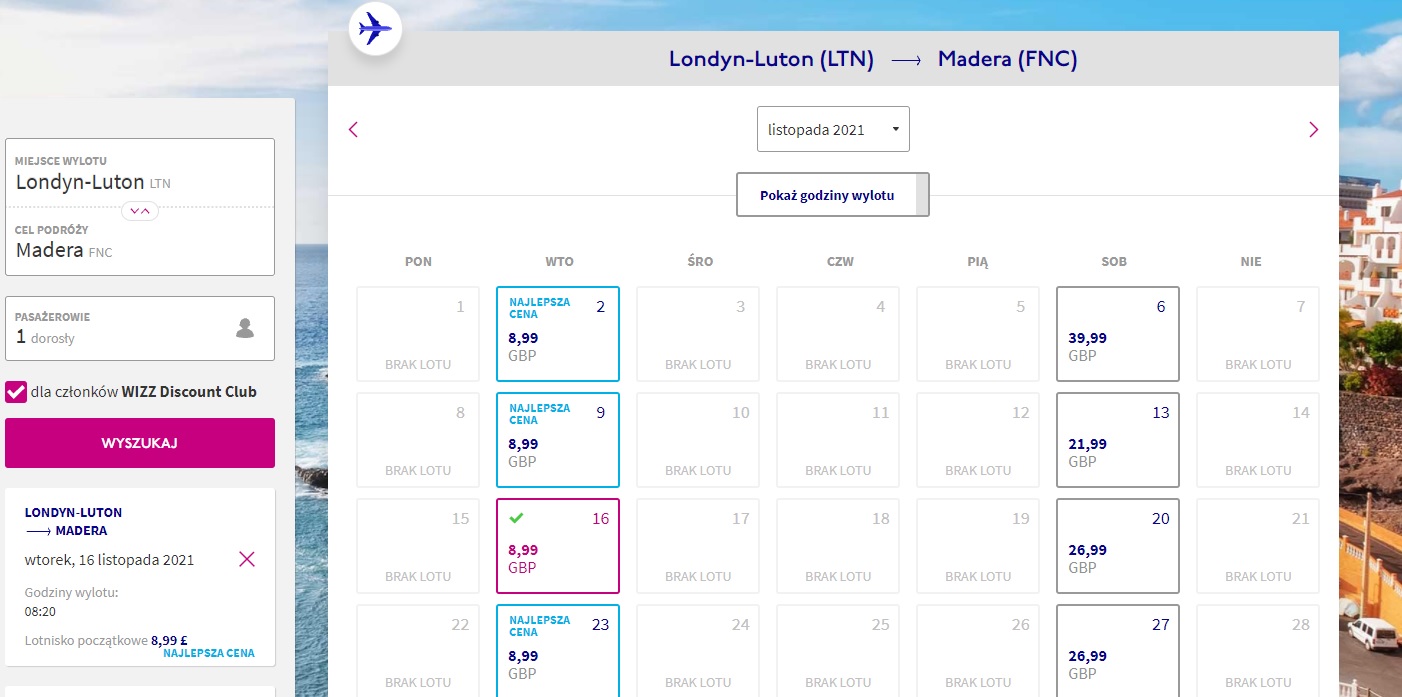
Task: Open the listopada 2021 month dropdown
Action: 833,129
